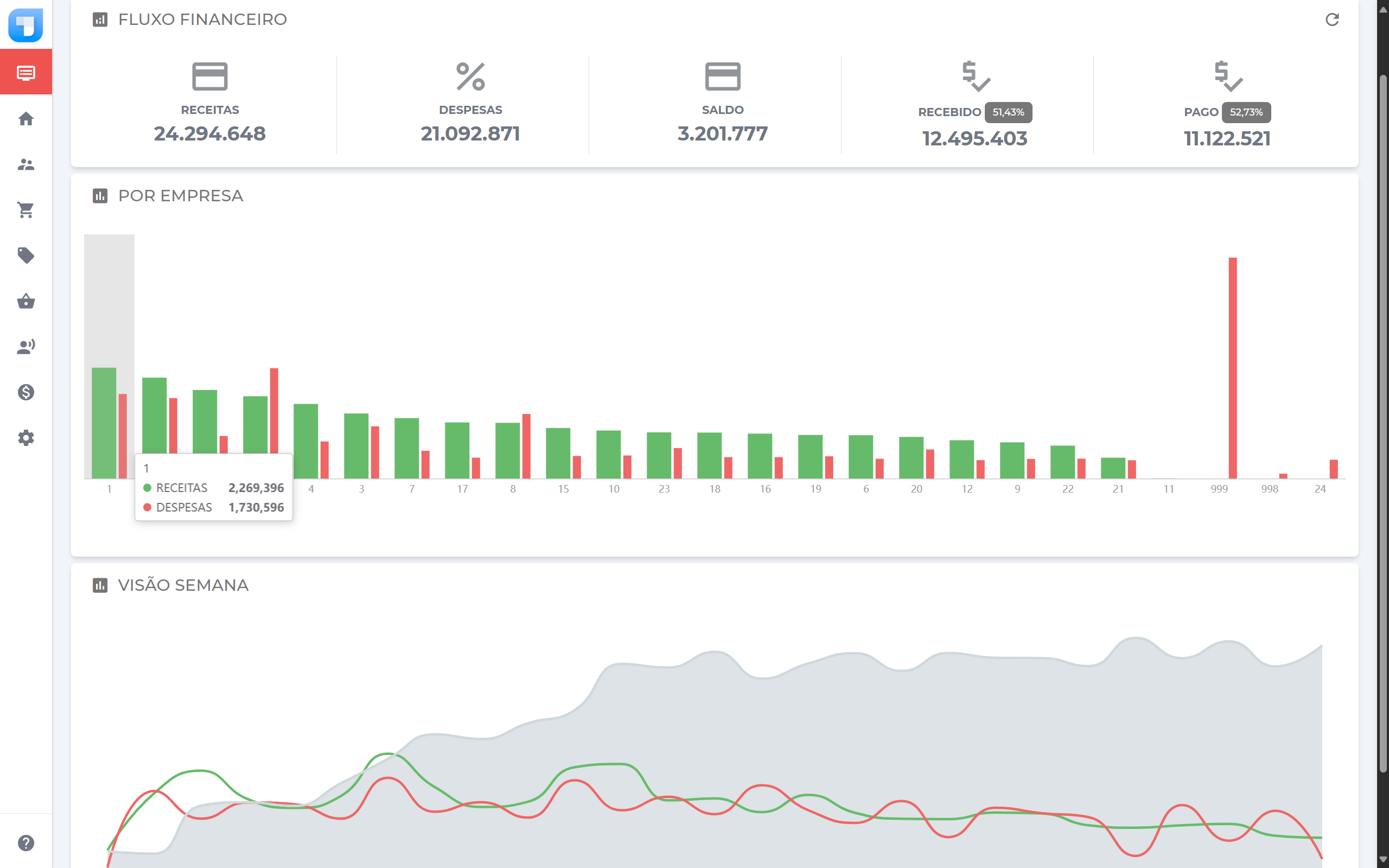The height and width of the screenshot is (868, 1389).
Task: Click the tall red bar for company 999
Action: [x=1232, y=367]
